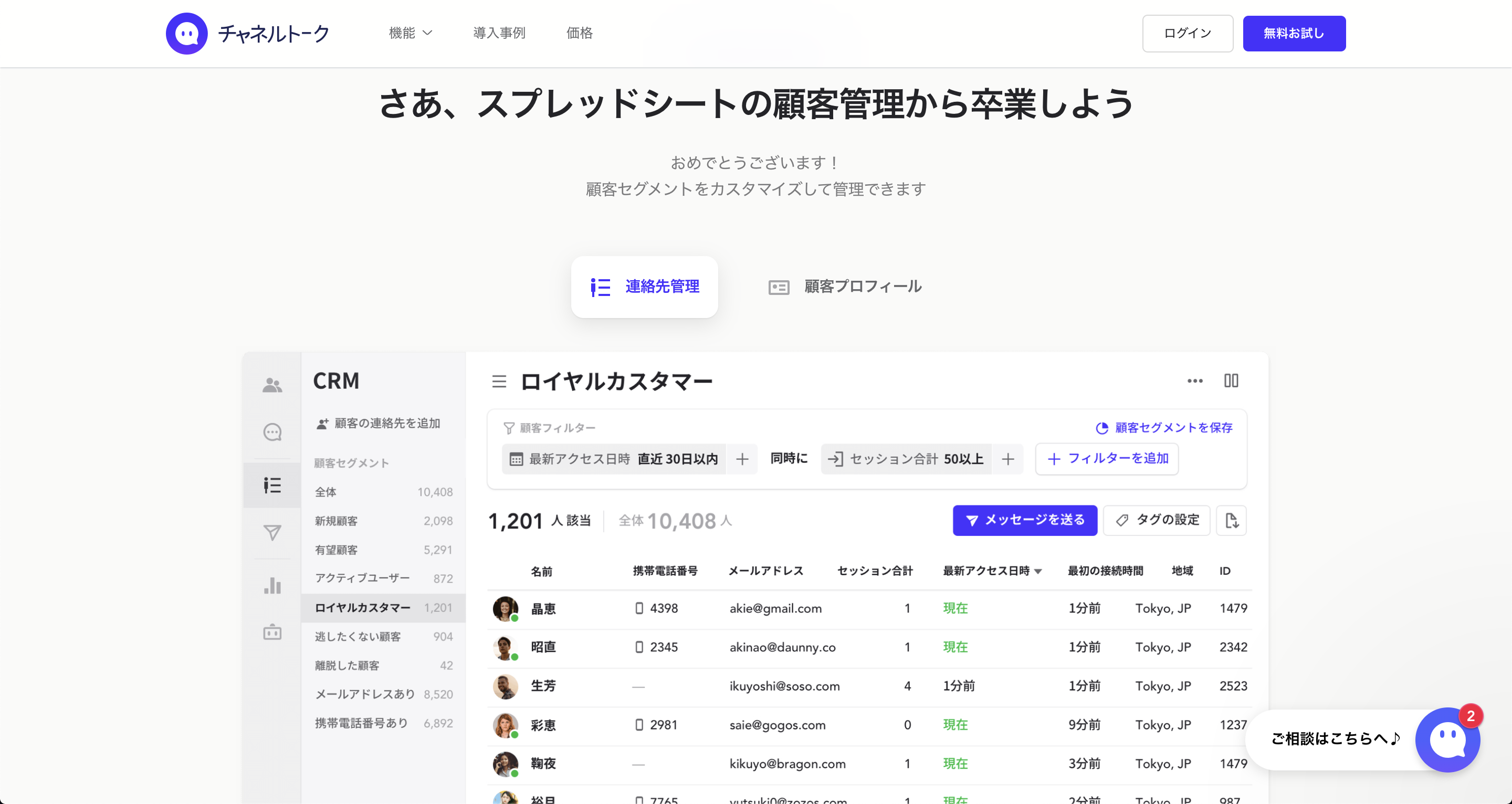Screen dimensions: 1512x804
Task: Open the bar chart statistics icon
Action: pos(272,585)
